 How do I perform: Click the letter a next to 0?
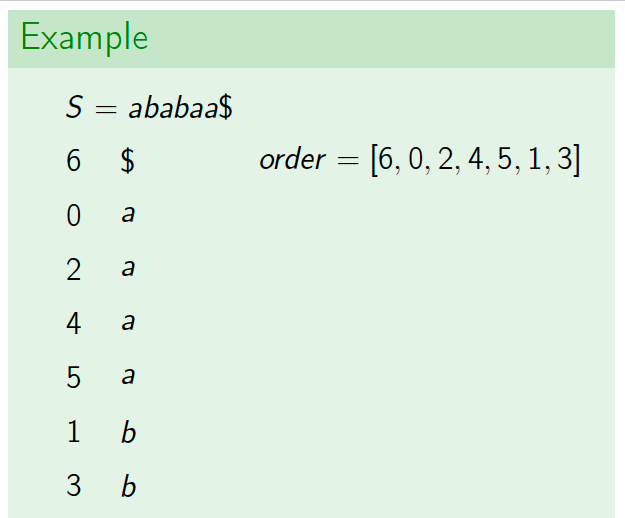128,214
